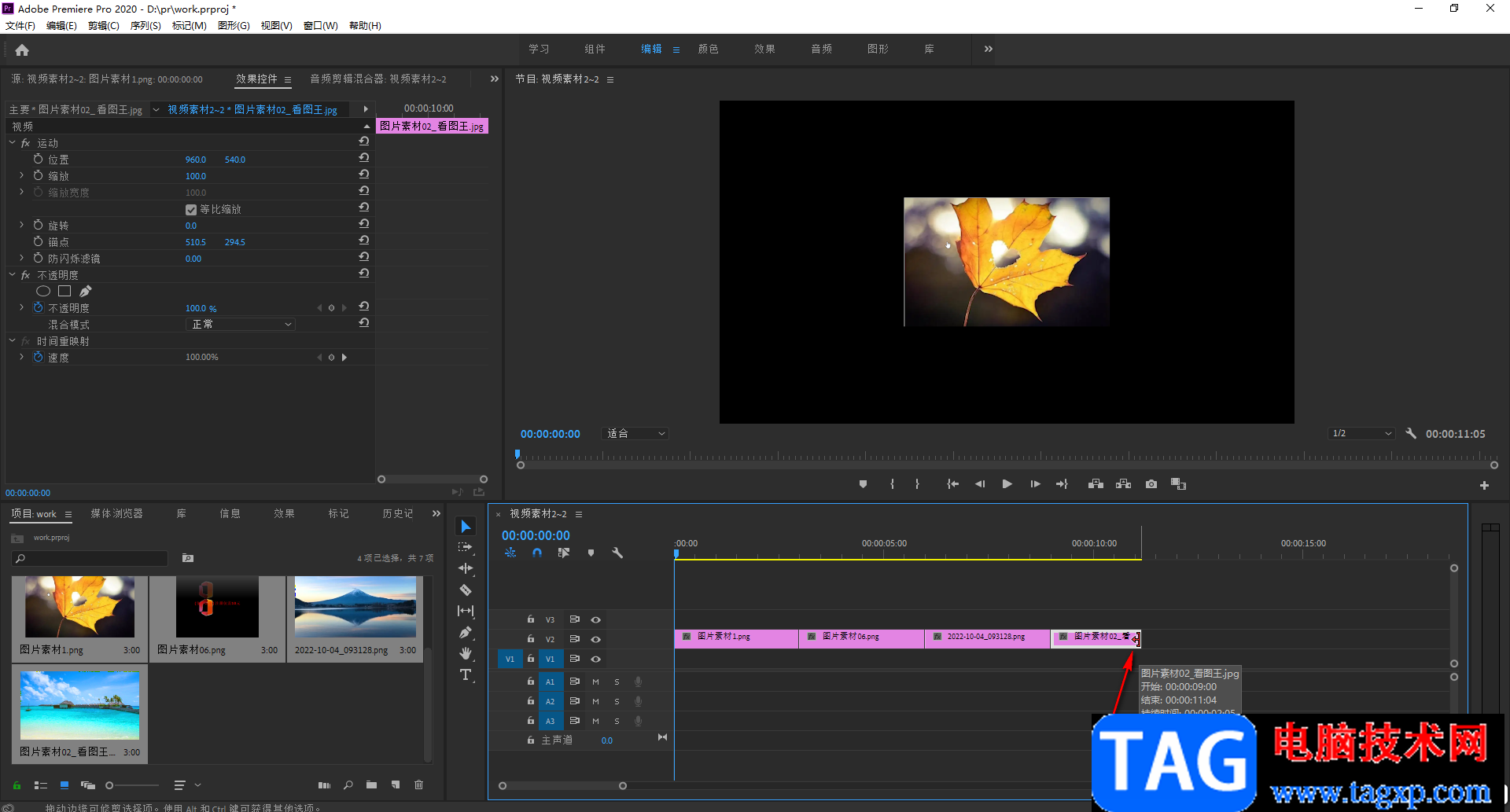
Task: Select the Razor tool in the toolbar
Action: tap(466, 590)
